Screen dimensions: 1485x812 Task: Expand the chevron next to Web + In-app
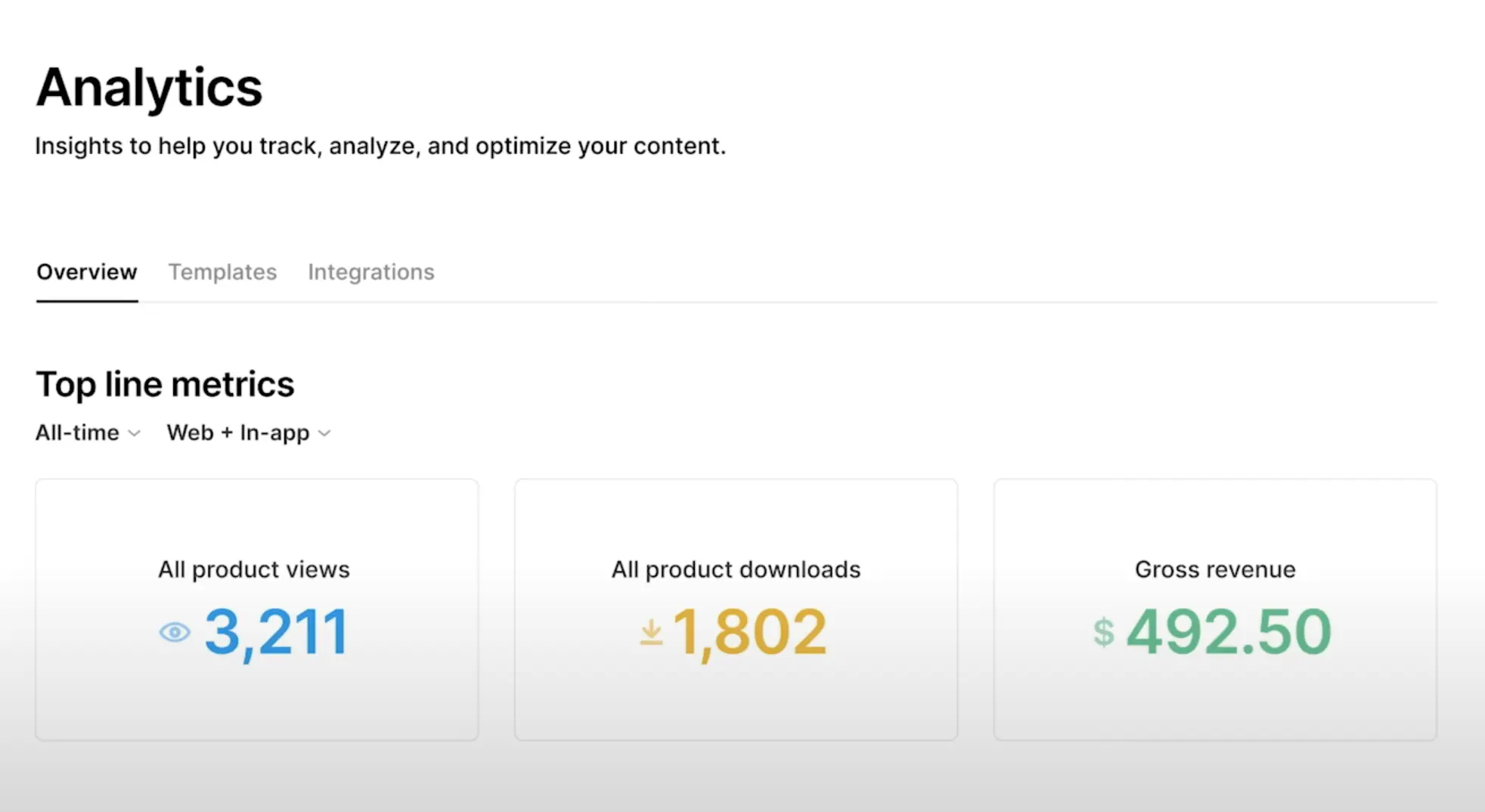(324, 433)
